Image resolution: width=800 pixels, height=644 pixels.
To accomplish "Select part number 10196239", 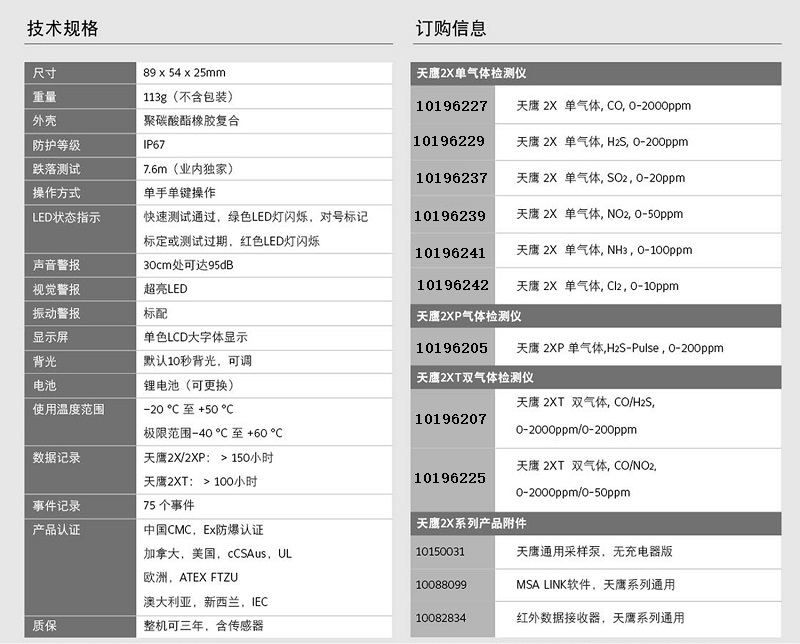I will [449, 216].
